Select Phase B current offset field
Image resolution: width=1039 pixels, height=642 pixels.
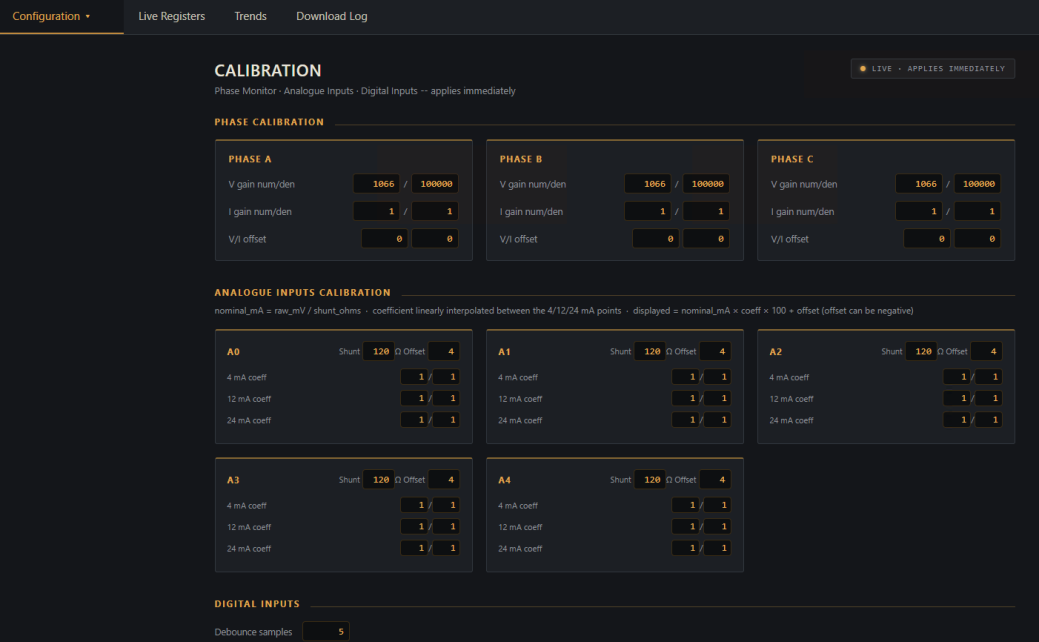706,239
